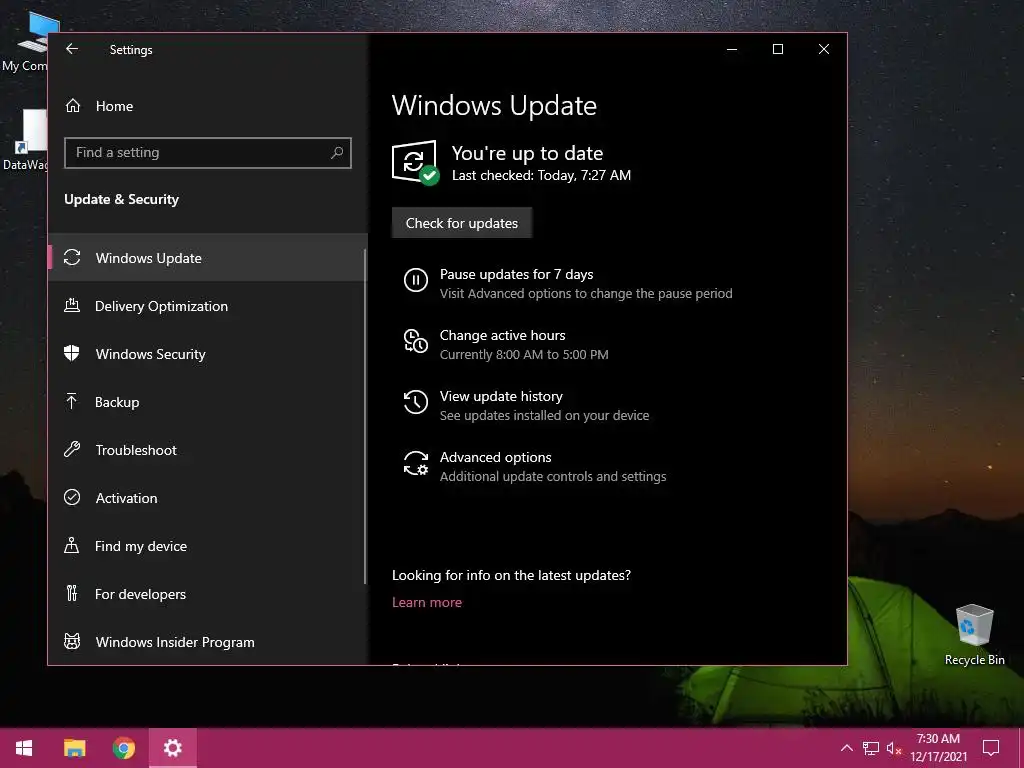Open Windows Insider Program section
The image size is (1024, 768).
point(208,641)
